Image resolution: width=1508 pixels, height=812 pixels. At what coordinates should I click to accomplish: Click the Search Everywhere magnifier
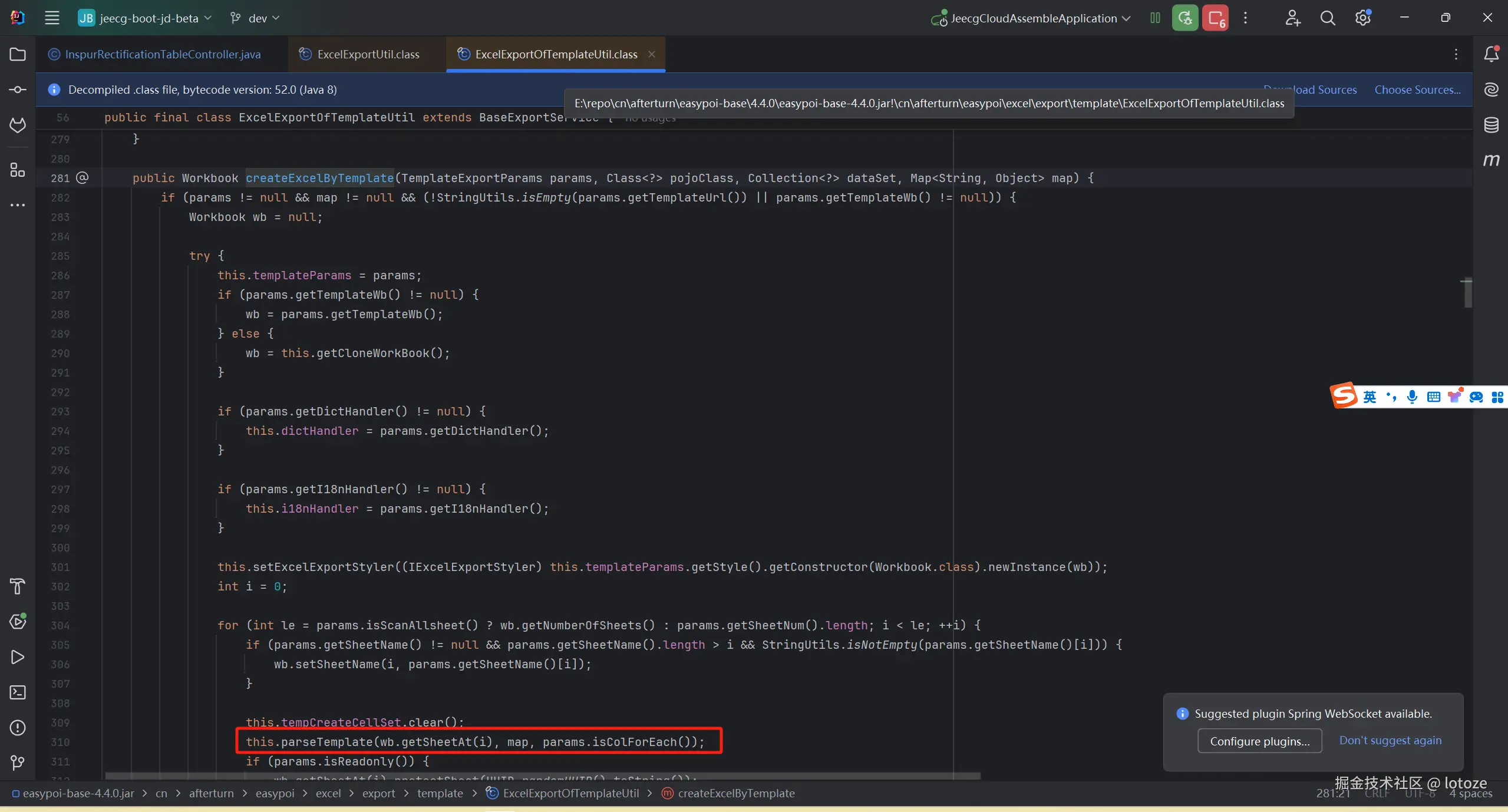point(1328,18)
